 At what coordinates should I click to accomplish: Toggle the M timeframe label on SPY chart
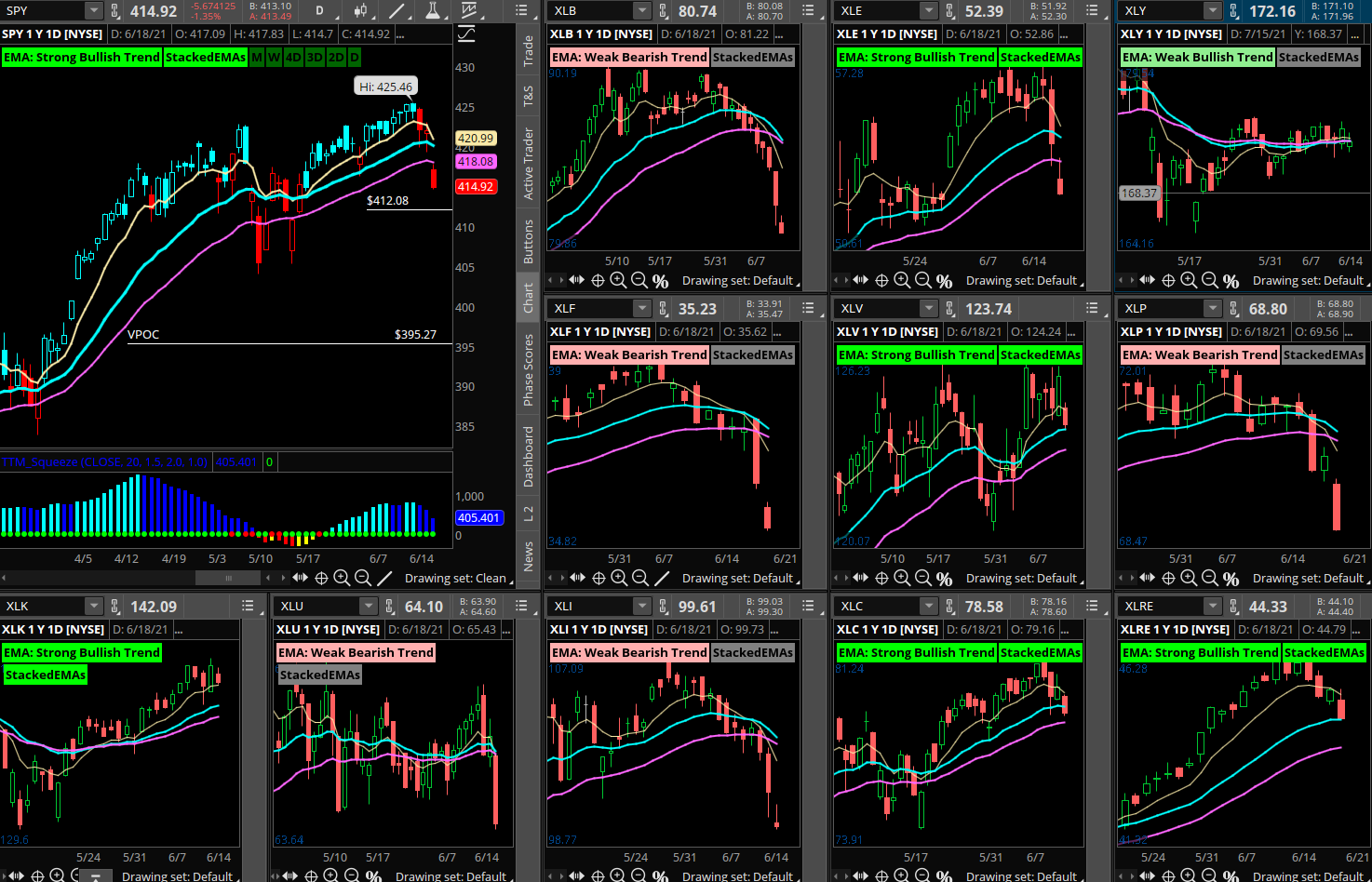[257, 57]
